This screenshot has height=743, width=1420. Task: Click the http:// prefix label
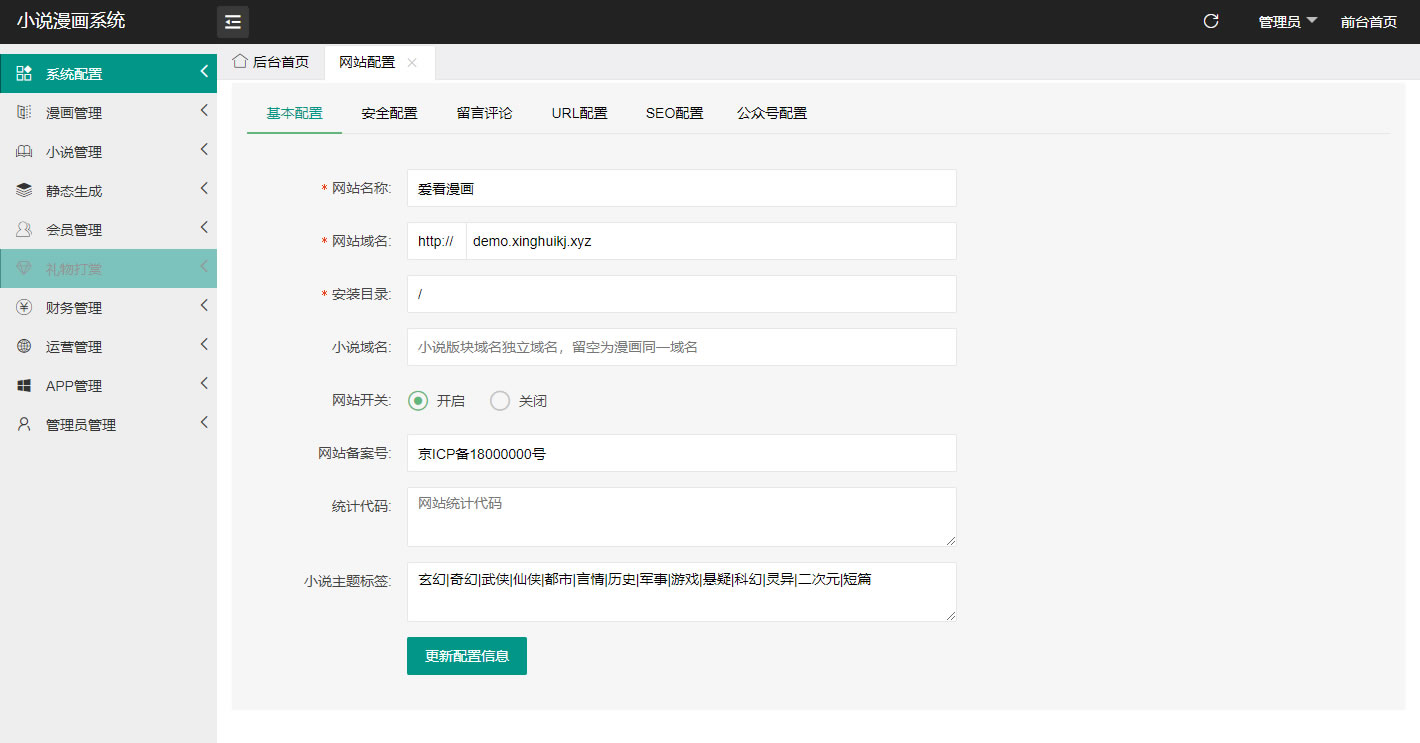coord(436,241)
